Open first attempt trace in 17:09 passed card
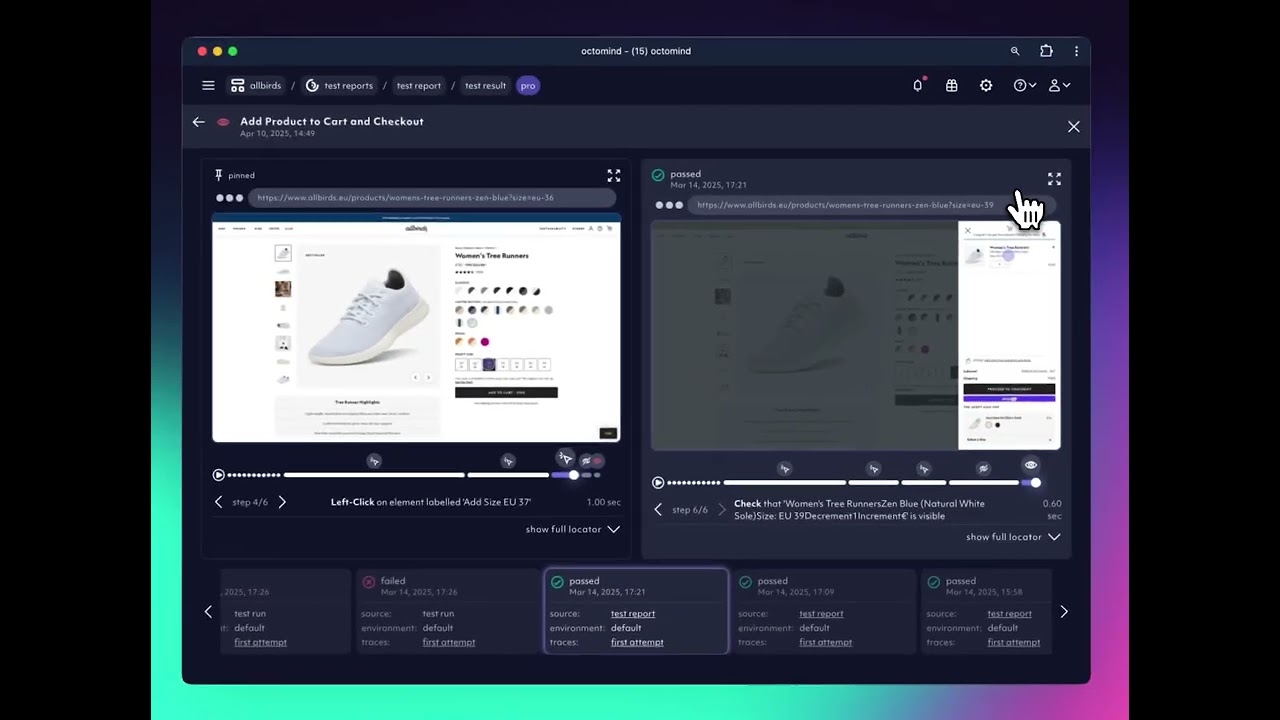 (x=826, y=642)
